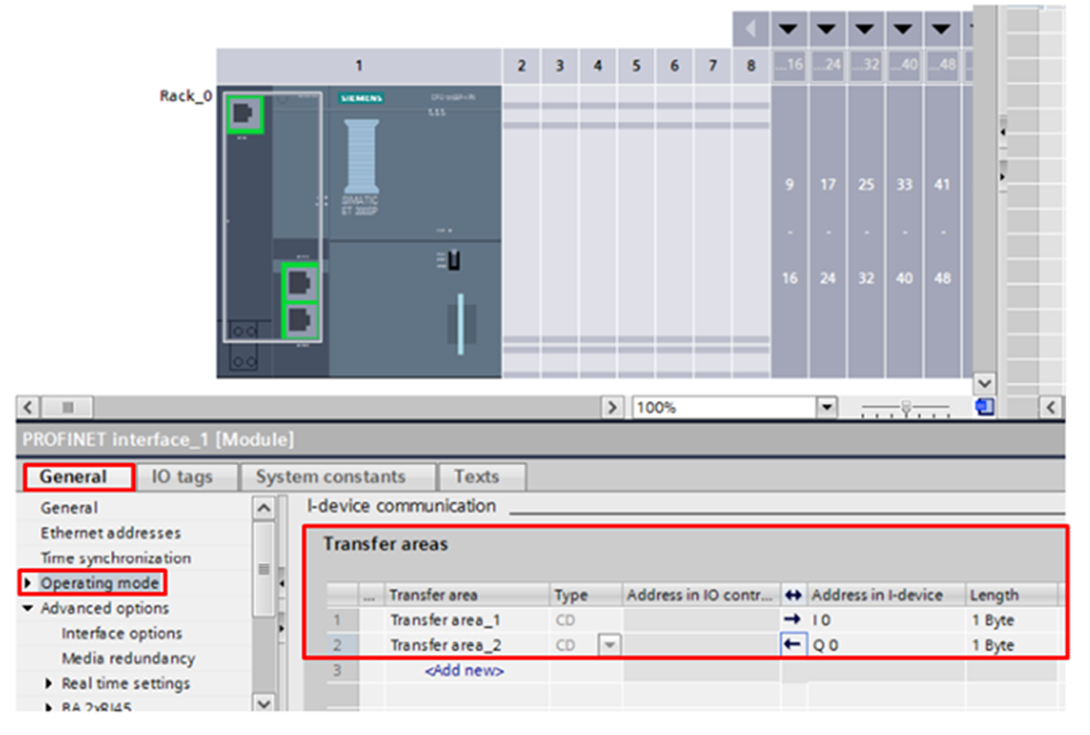Screen dimensions: 1090x735
Task: Switch to the IO tags tab
Action: [x=182, y=477]
